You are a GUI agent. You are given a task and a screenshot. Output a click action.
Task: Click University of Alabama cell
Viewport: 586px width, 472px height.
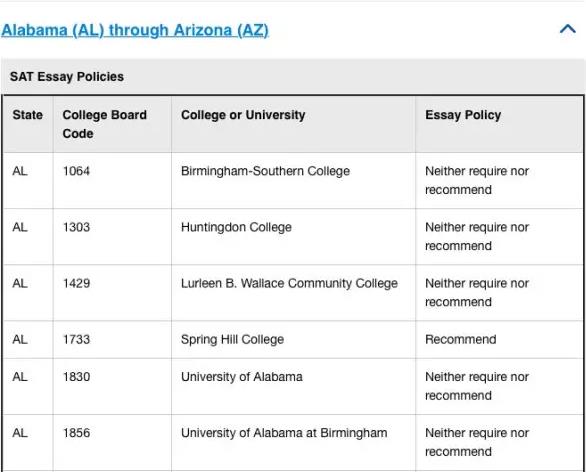point(293,386)
